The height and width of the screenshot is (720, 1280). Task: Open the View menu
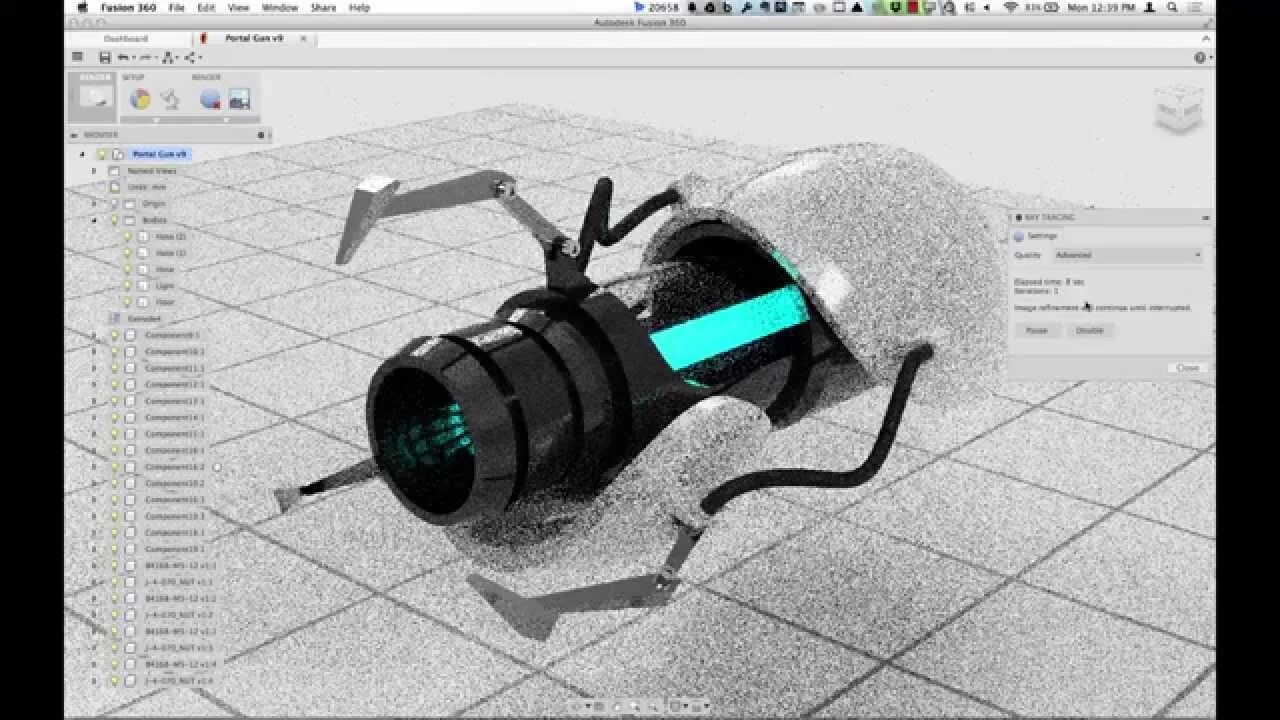tap(238, 7)
